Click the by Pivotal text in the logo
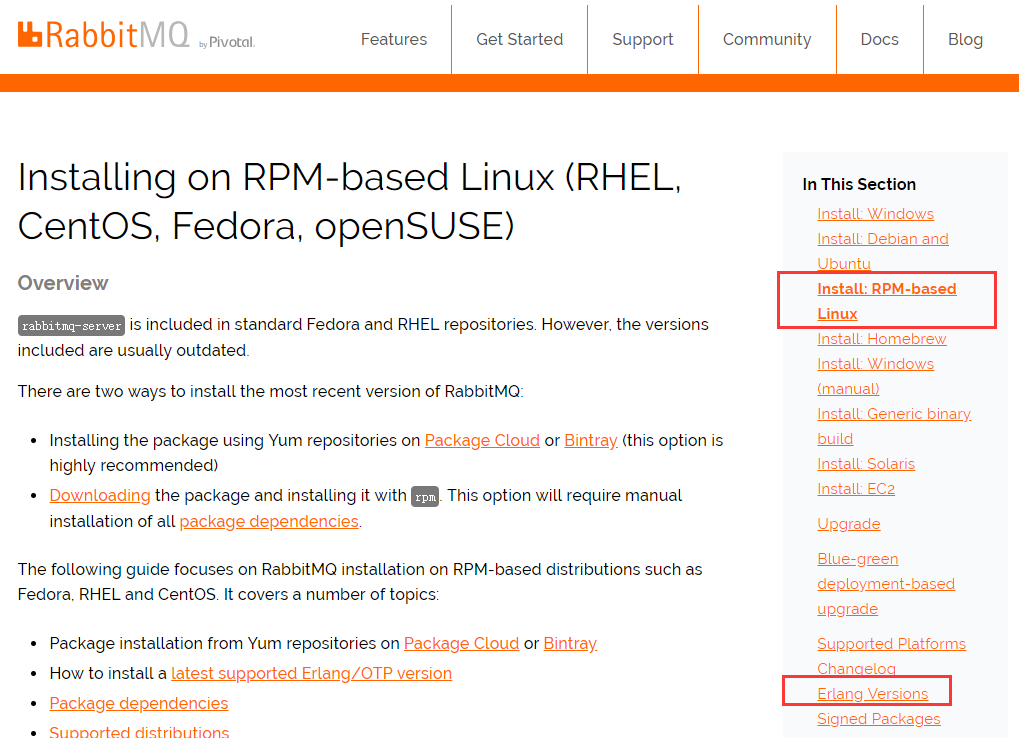This screenshot has height=738, width=1019. point(227,43)
